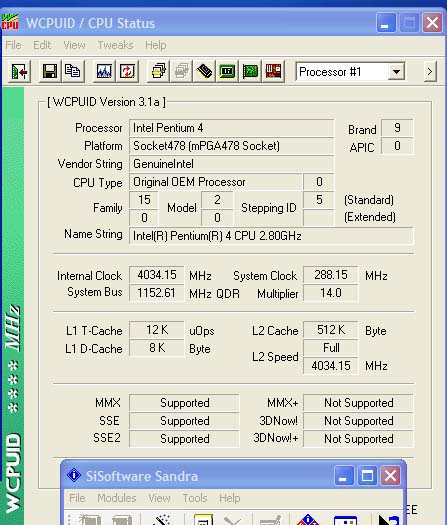Open the View menu in WCPUID
The width and height of the screenshot is (447, 525).
coord(74,45)
